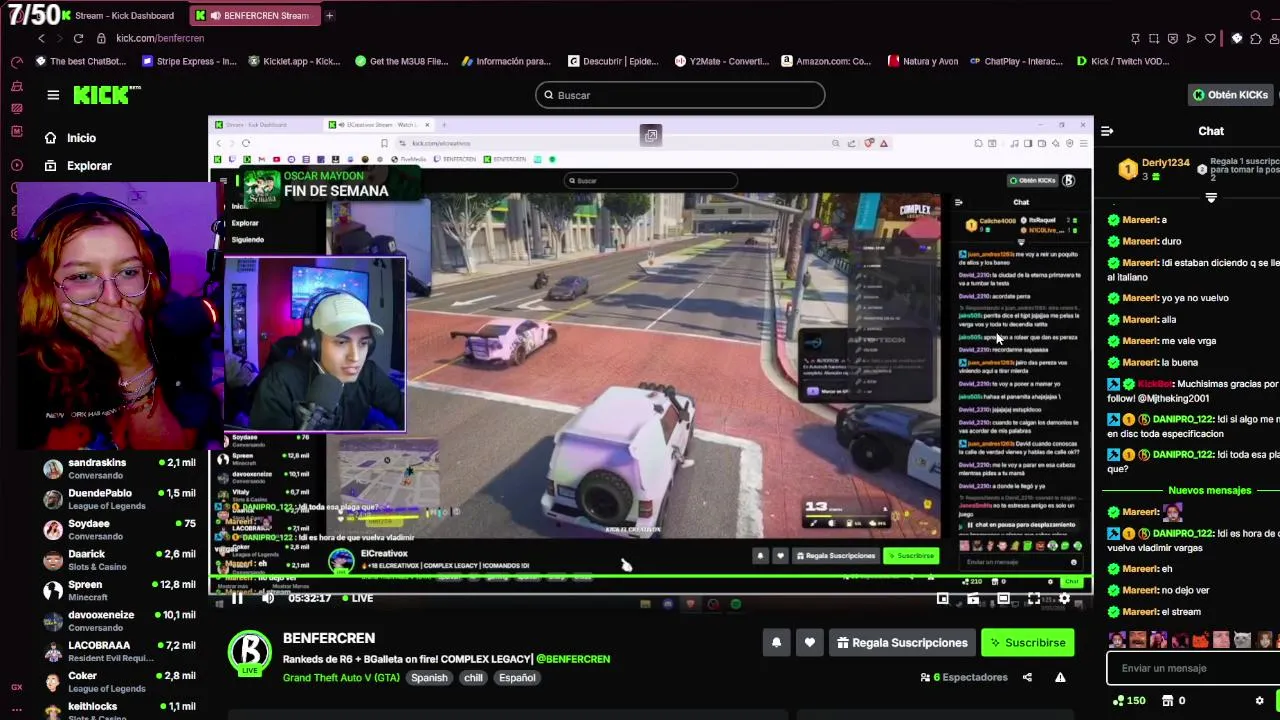1280x720 pixels.
Task: Open Coker channel in the sidebar
Action: coord(118,682)
